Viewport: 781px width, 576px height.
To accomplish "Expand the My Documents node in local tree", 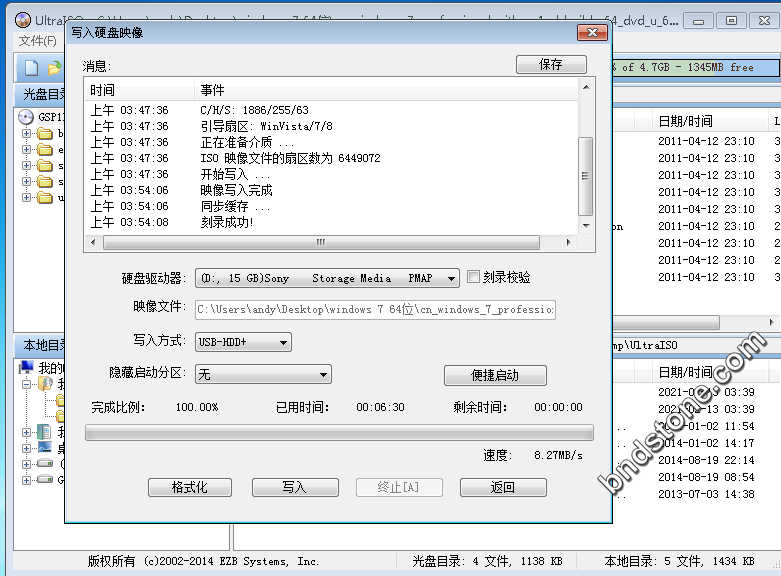I will 26,432.
